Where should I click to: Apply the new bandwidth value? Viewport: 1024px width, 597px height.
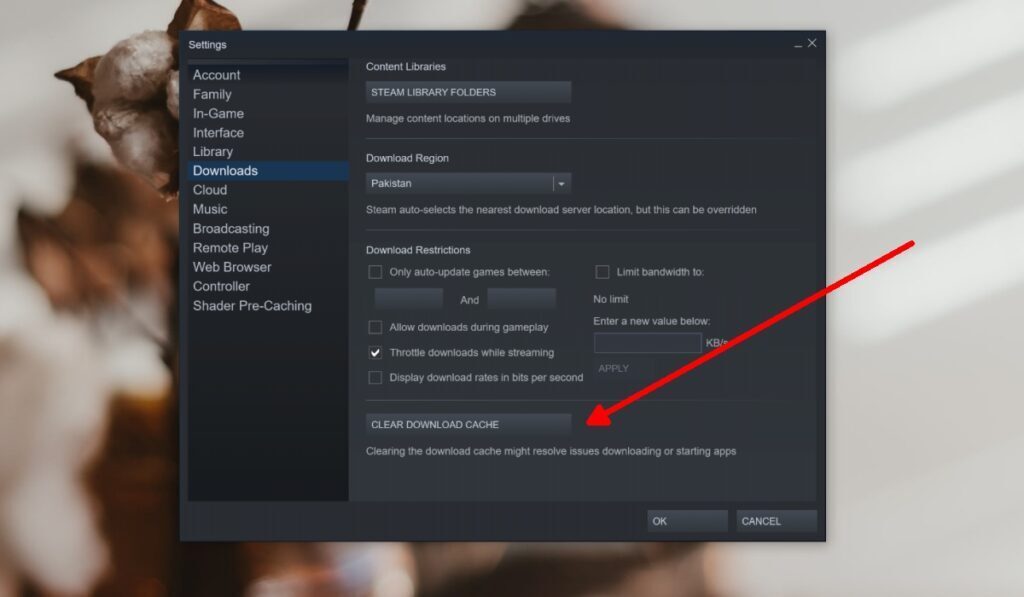coord(613,367)
